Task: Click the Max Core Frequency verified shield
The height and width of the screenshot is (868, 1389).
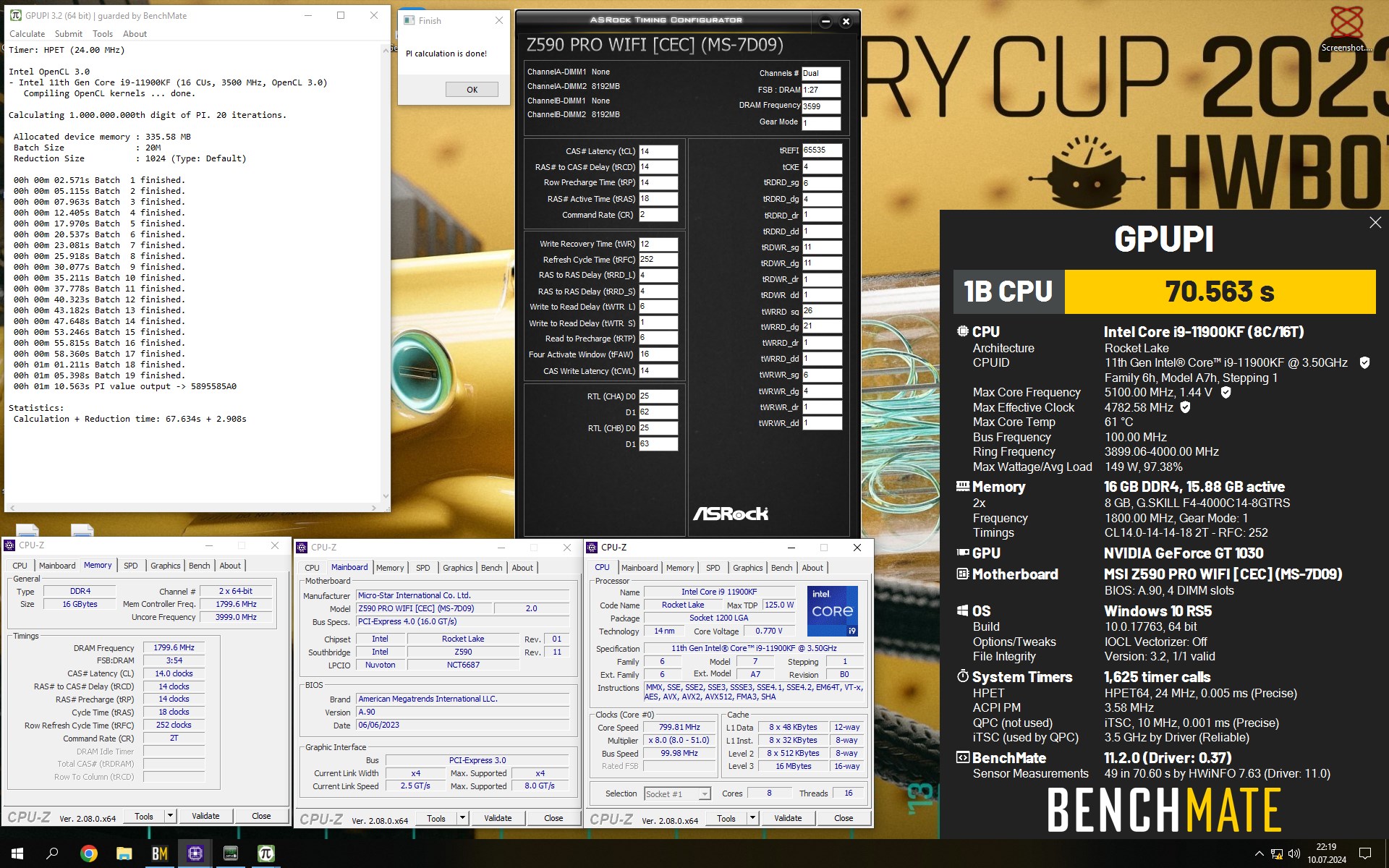Action: (1226, 392)
